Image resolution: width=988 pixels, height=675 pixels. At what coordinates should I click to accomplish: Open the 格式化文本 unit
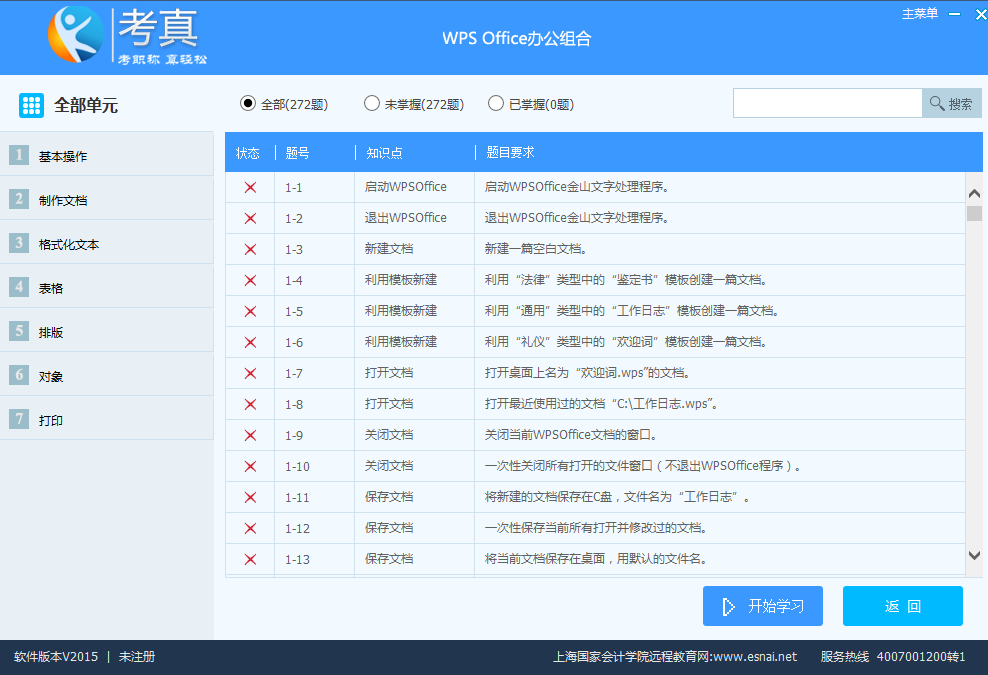(x=69, y=244)
